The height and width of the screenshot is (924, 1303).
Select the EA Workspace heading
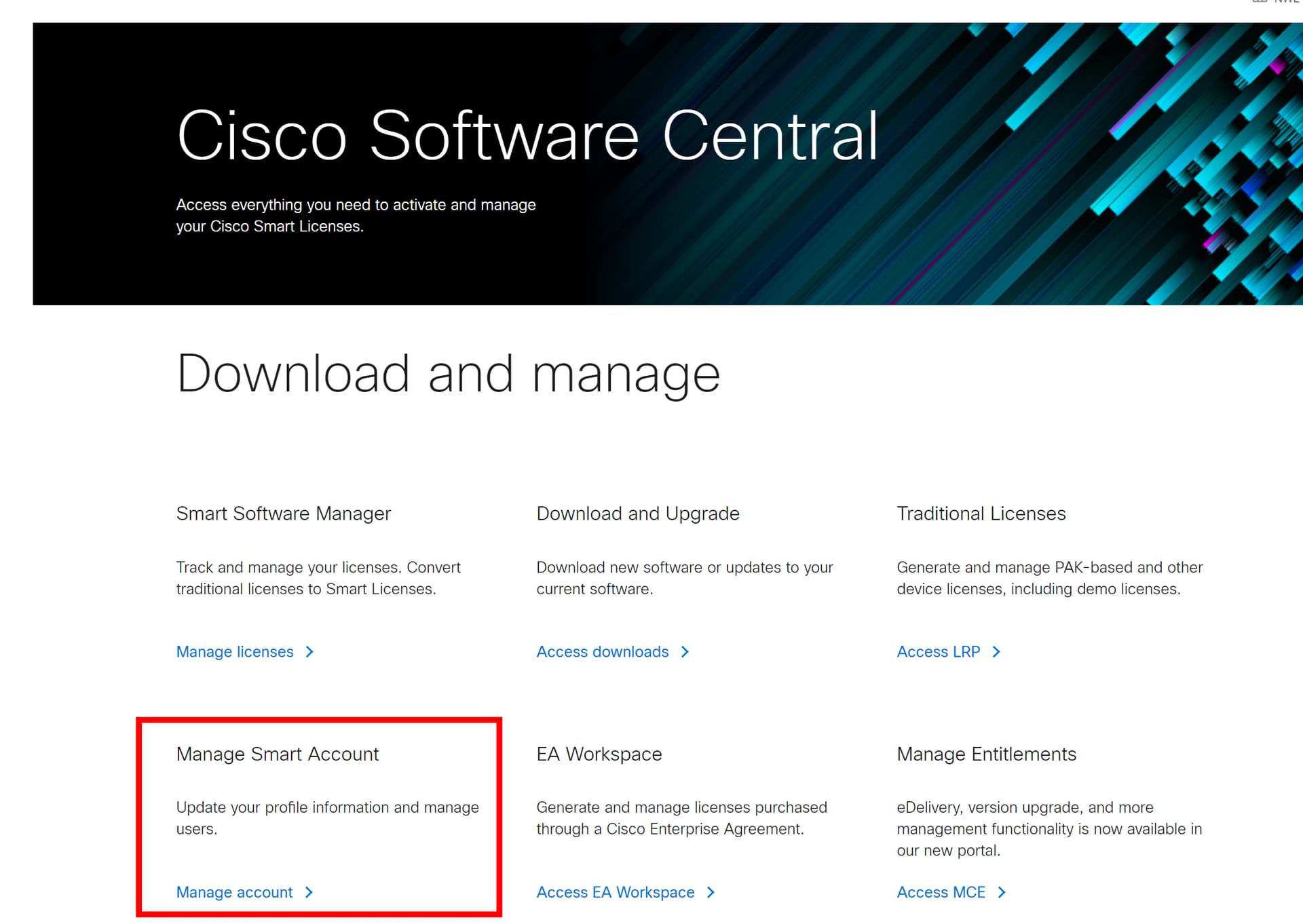[x=599, y=754]
